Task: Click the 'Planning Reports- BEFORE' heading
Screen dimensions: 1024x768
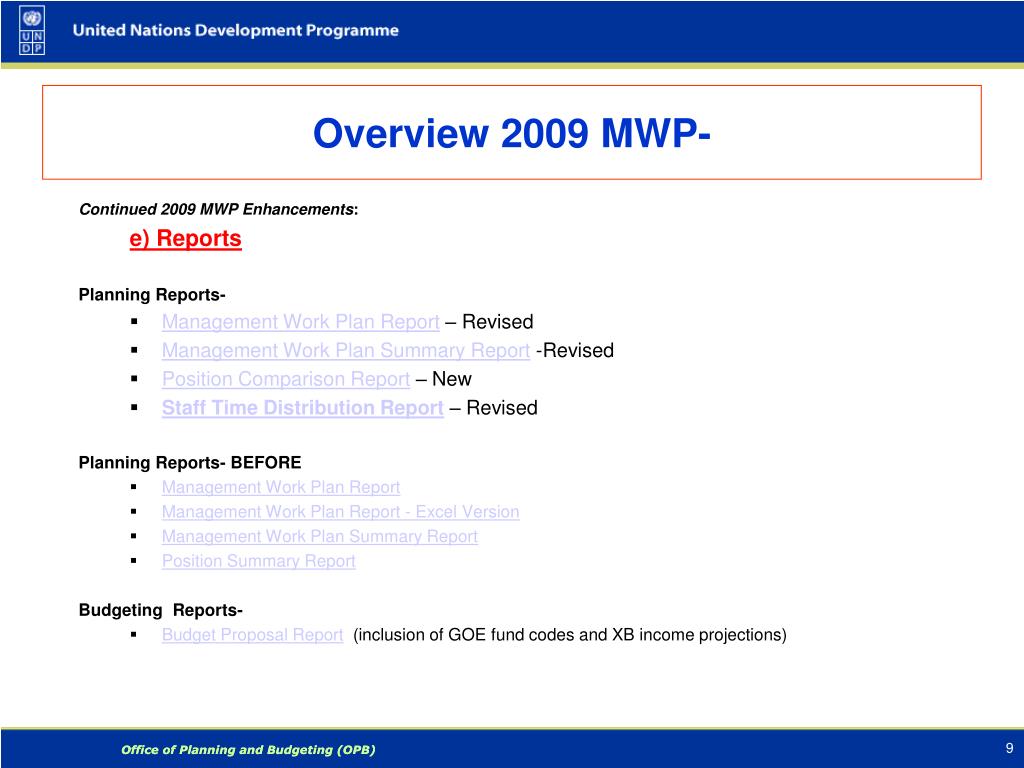Action: 190,463
